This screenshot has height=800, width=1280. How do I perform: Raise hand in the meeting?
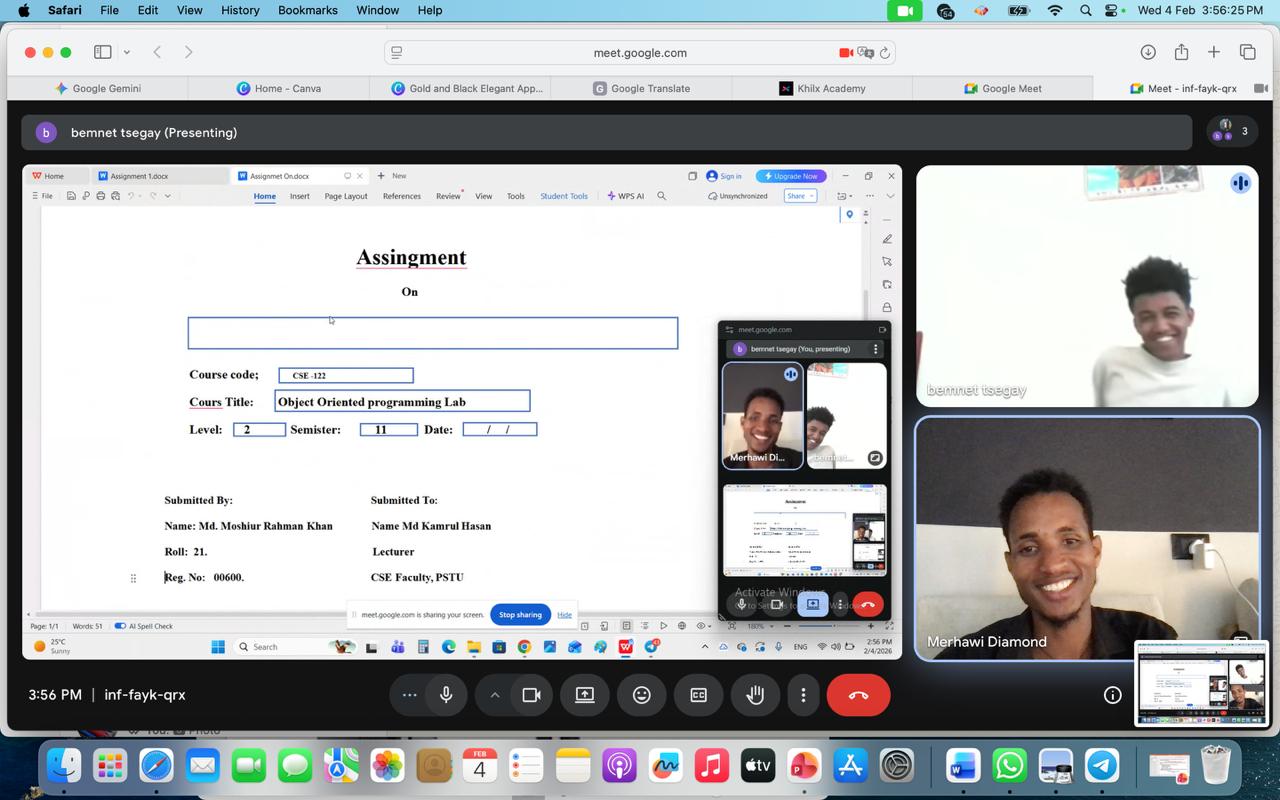756,695
